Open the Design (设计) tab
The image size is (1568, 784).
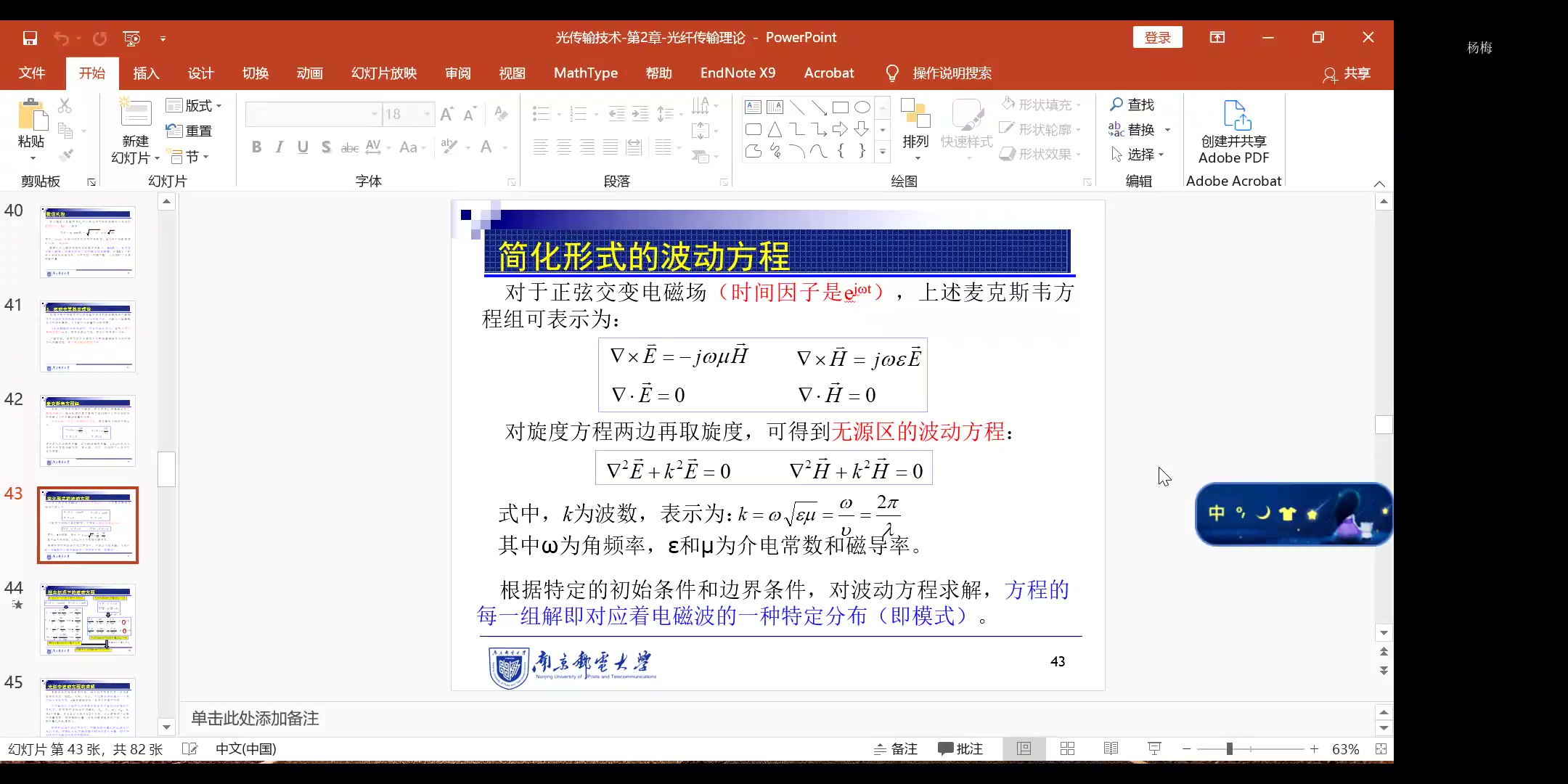200,73
